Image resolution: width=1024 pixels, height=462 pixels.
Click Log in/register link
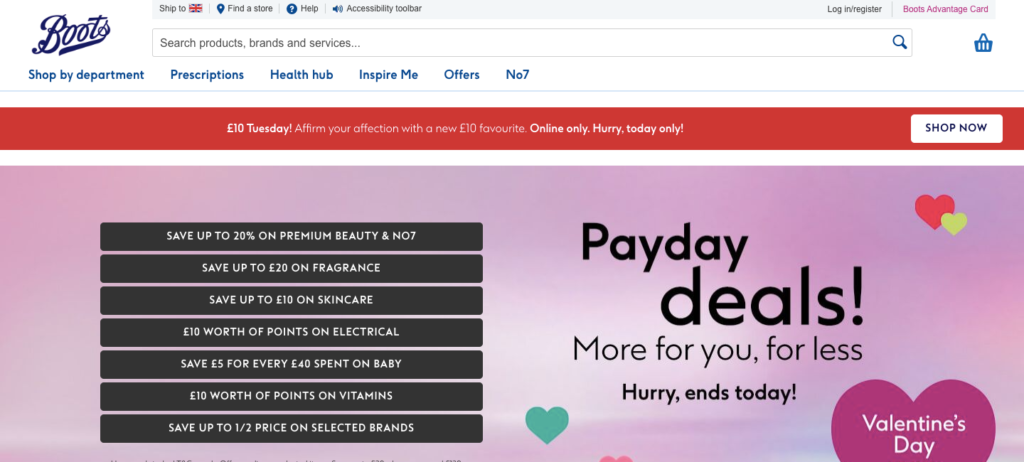pyautogui.click(x=854, y=9)
